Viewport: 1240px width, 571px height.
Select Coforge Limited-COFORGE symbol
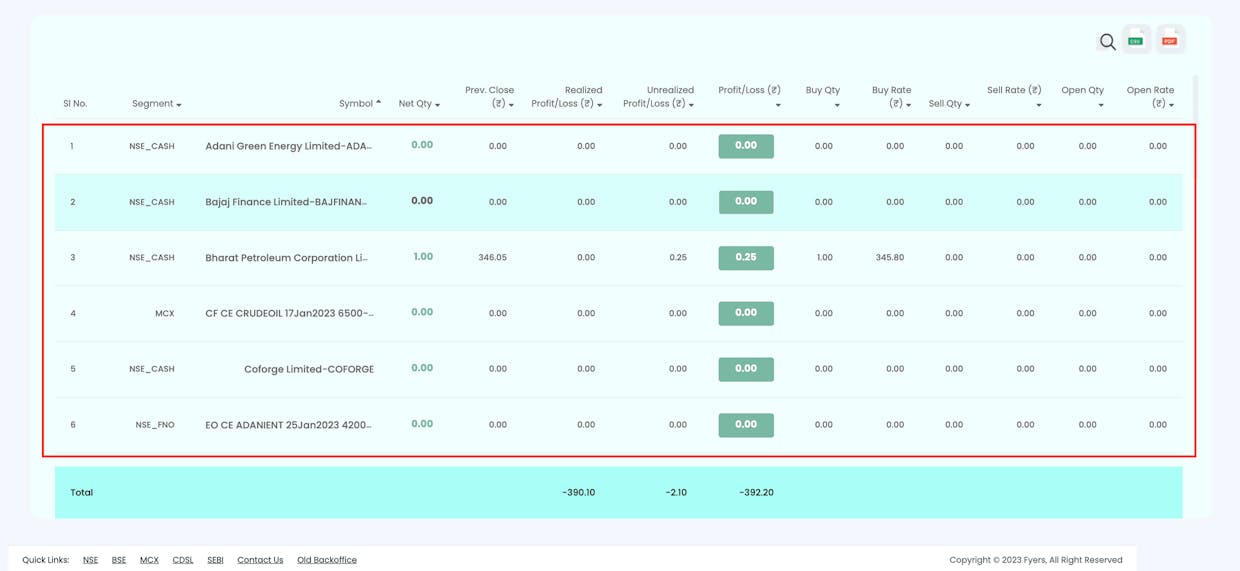click(x=309, y=369)
